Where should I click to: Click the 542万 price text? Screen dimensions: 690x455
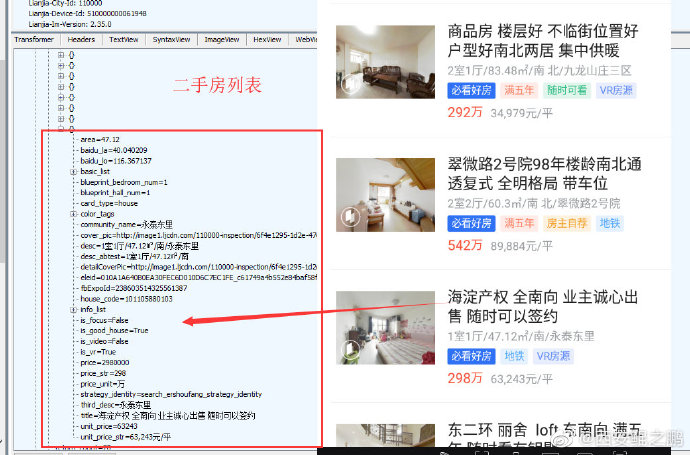[x=465, y=246]
